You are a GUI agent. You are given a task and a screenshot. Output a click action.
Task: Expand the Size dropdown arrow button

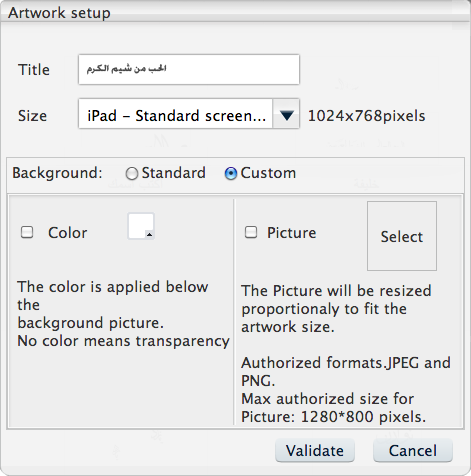pyautogui.click(x=286, y=114)
